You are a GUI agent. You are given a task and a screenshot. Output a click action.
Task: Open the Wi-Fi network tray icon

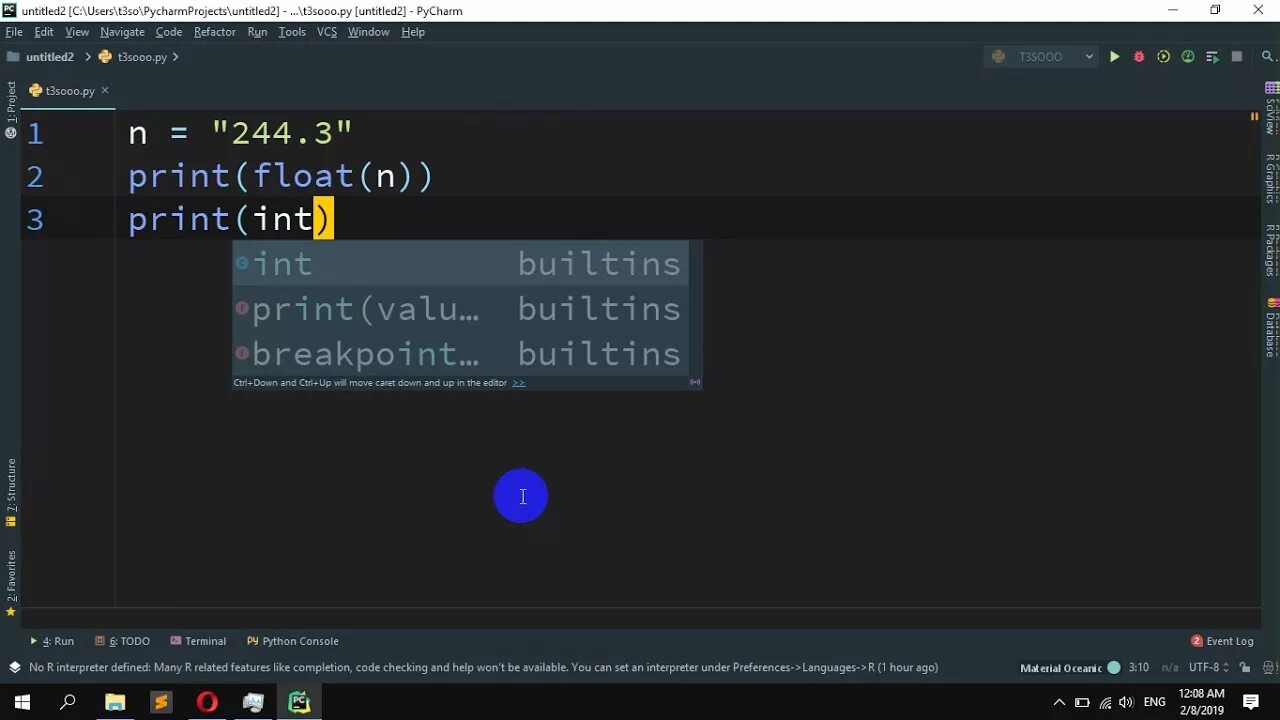tap(1105, 702)
